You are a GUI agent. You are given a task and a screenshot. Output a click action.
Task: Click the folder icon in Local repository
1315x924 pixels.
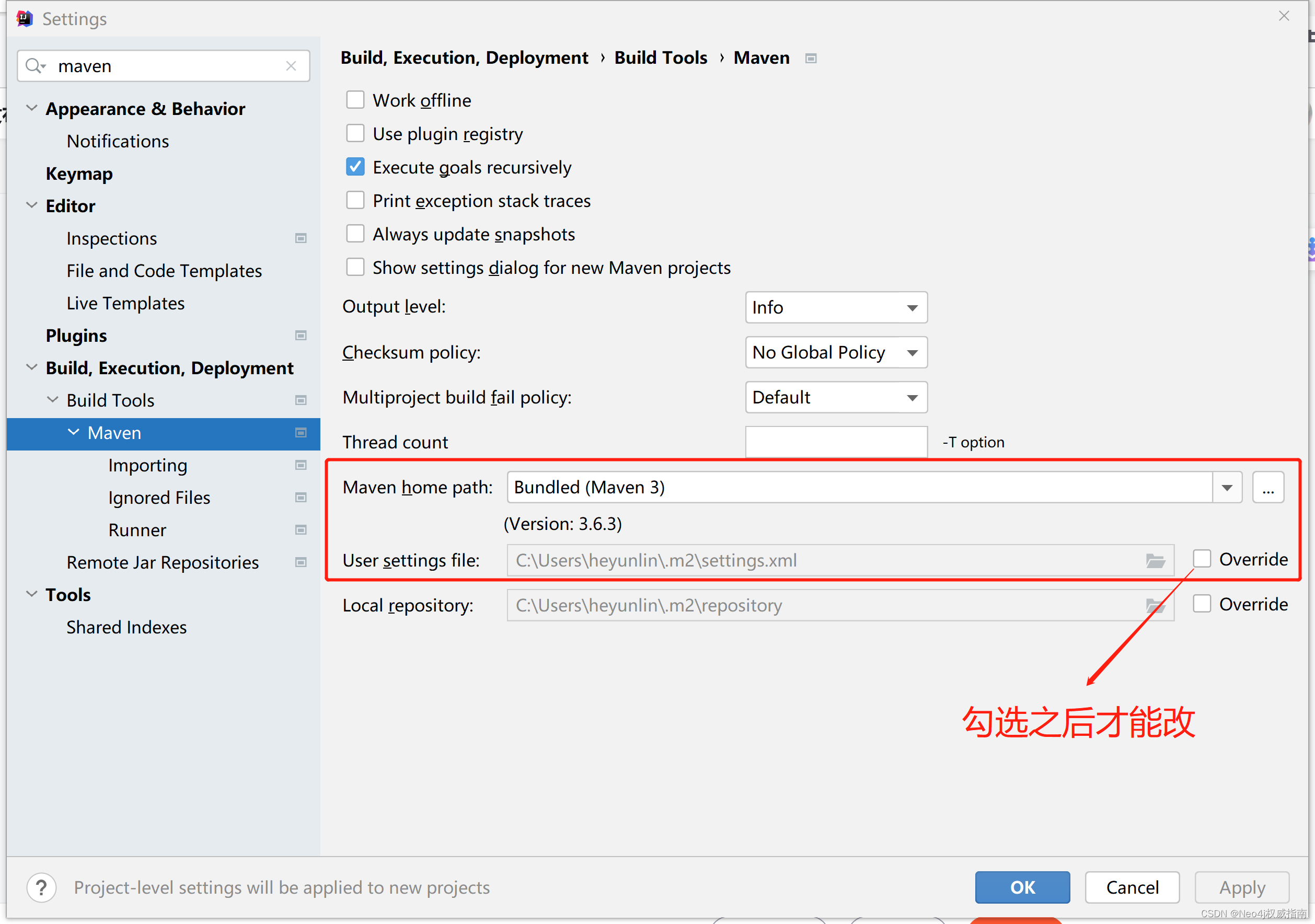point(1155,606)
